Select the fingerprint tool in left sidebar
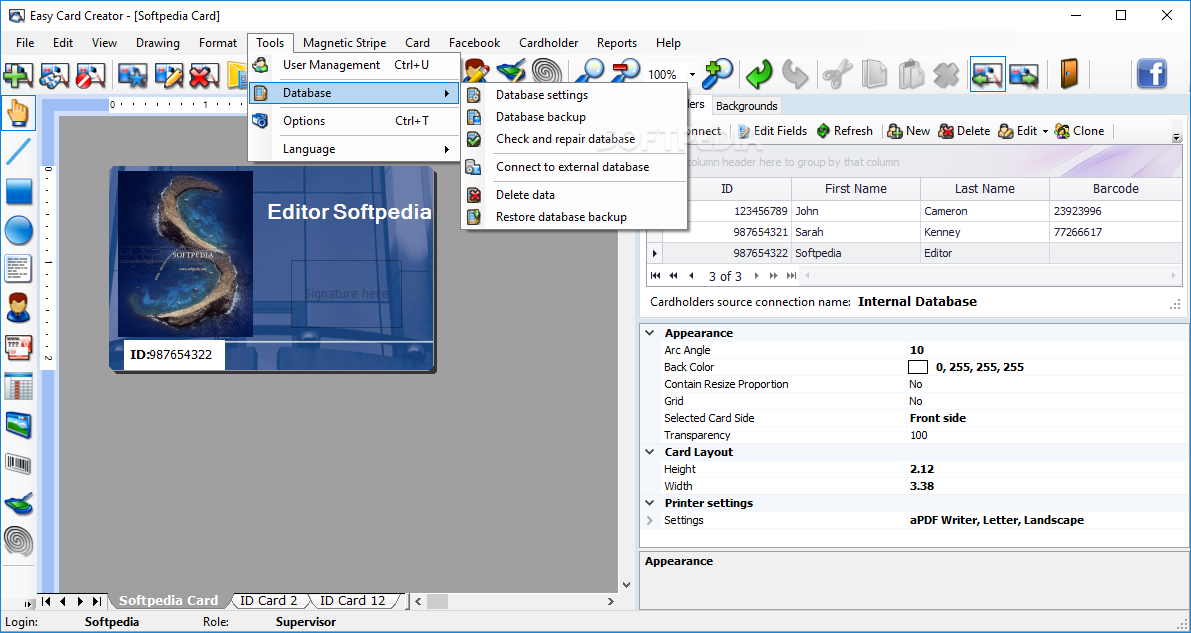Viewport: 1191px width, 633px height. (18, 540)
